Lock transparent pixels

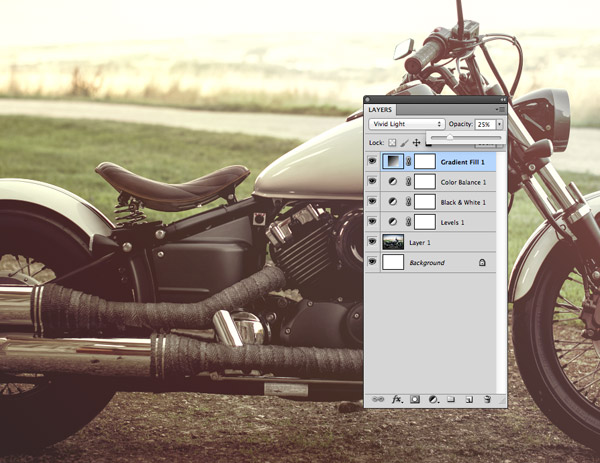pos(392,143)
